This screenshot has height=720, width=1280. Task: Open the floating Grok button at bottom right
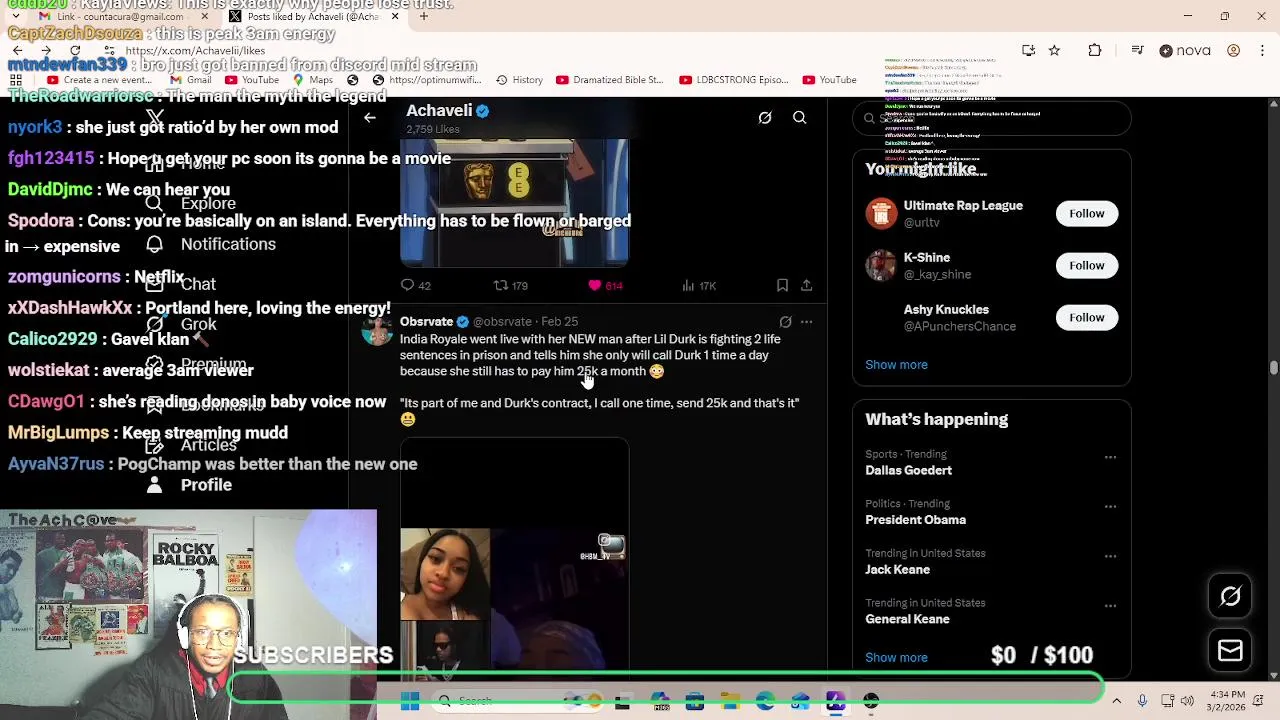point(1230,596)
